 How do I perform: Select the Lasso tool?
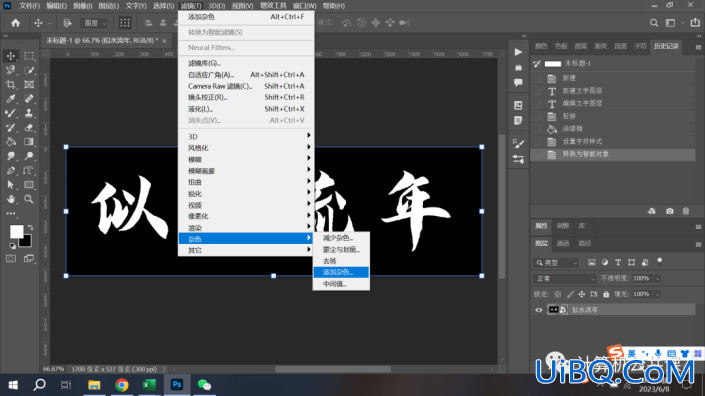click(11, 70)
